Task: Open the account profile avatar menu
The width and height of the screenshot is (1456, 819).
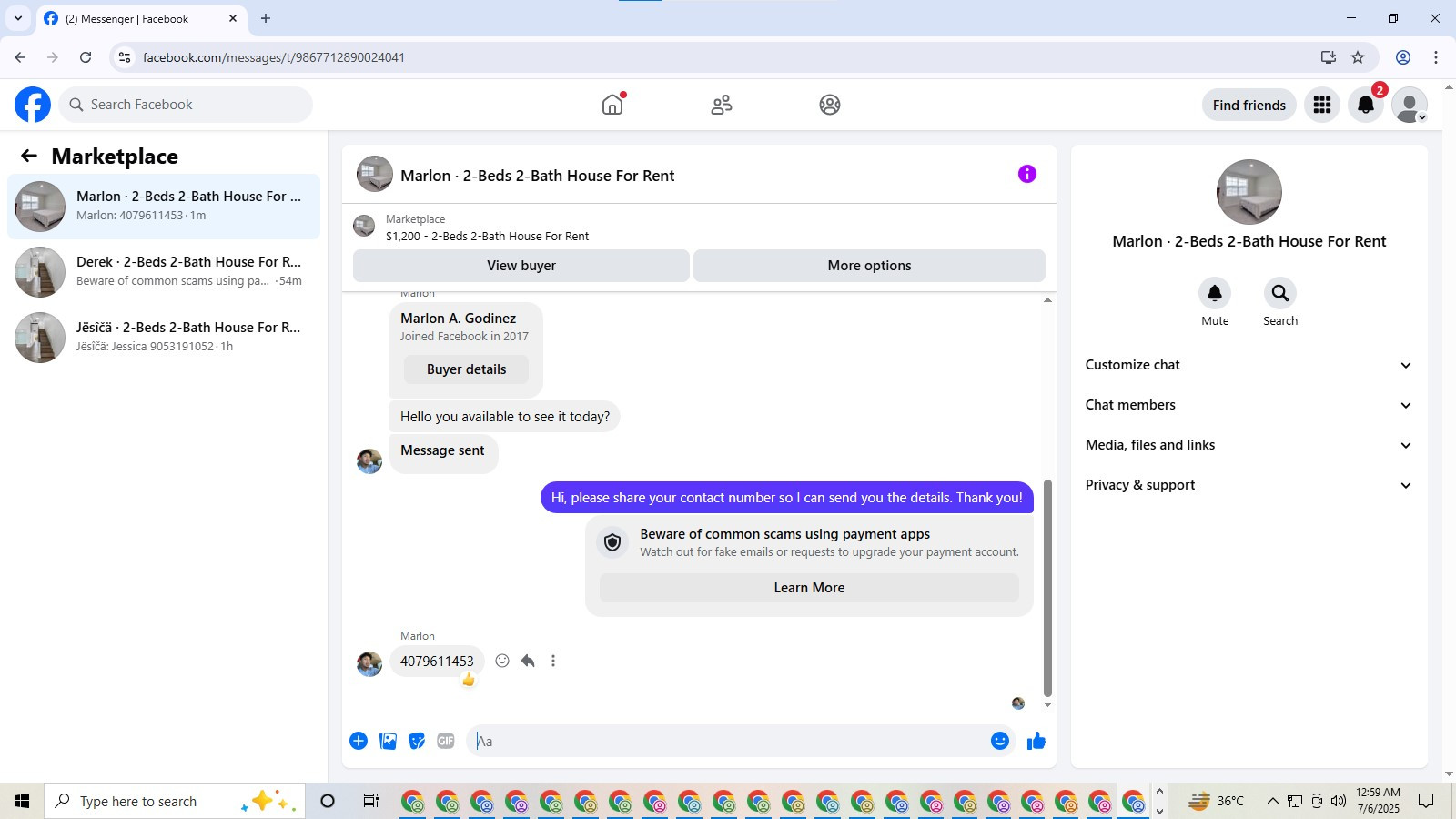Action: click(1410, 105)
